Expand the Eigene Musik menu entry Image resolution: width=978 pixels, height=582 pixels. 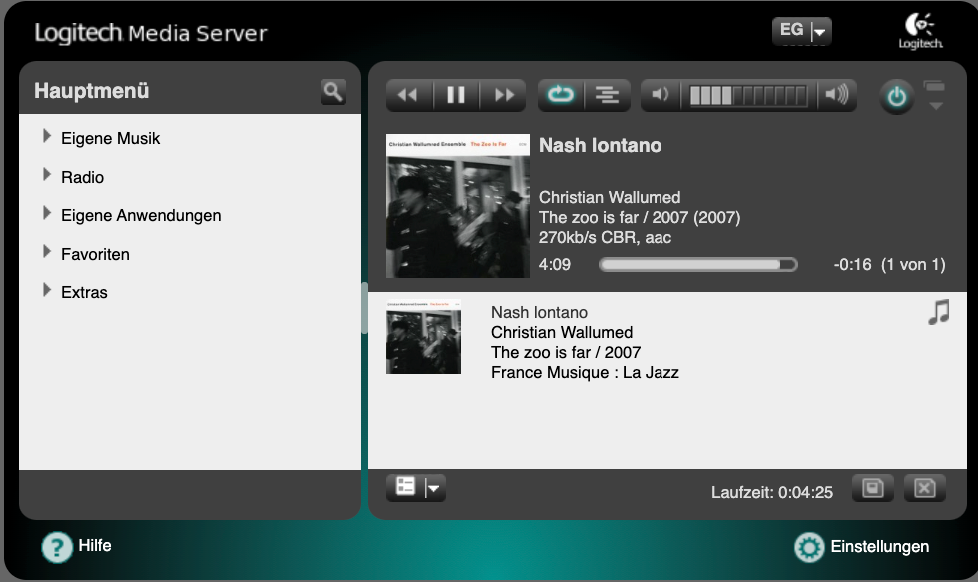point(110,139)
